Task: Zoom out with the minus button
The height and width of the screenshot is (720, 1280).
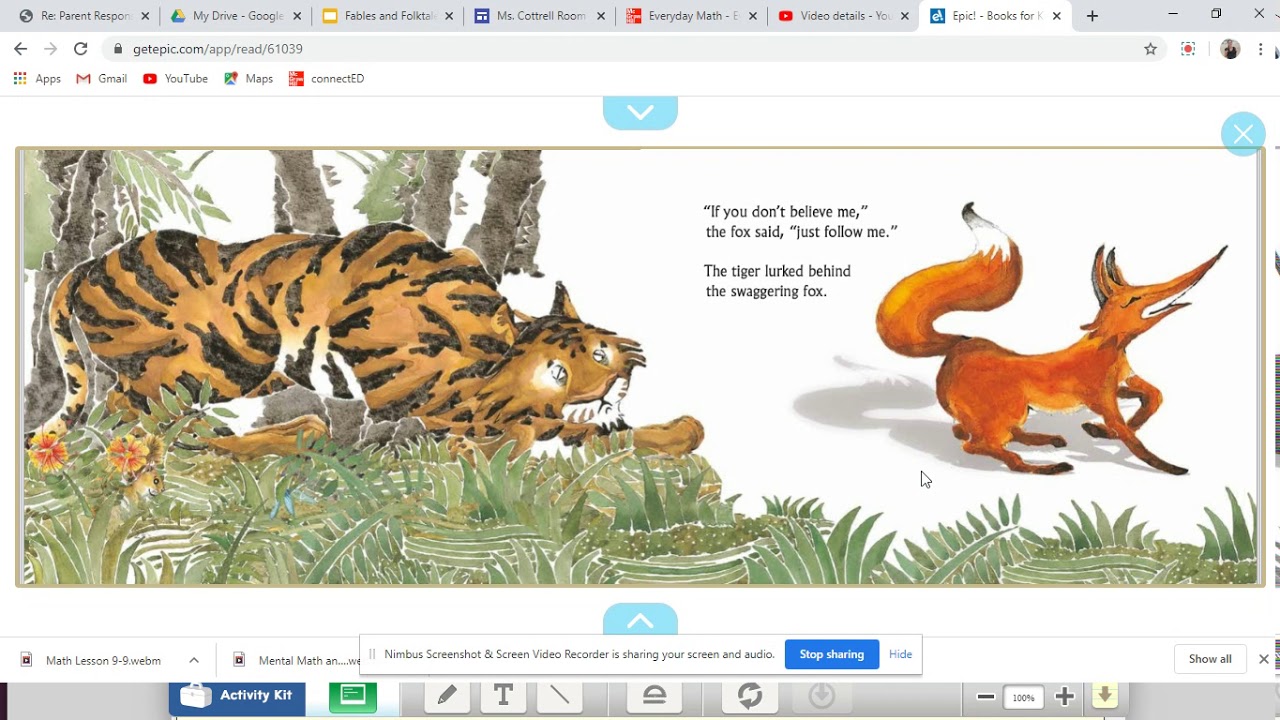Action: click(x=986, y=697)
